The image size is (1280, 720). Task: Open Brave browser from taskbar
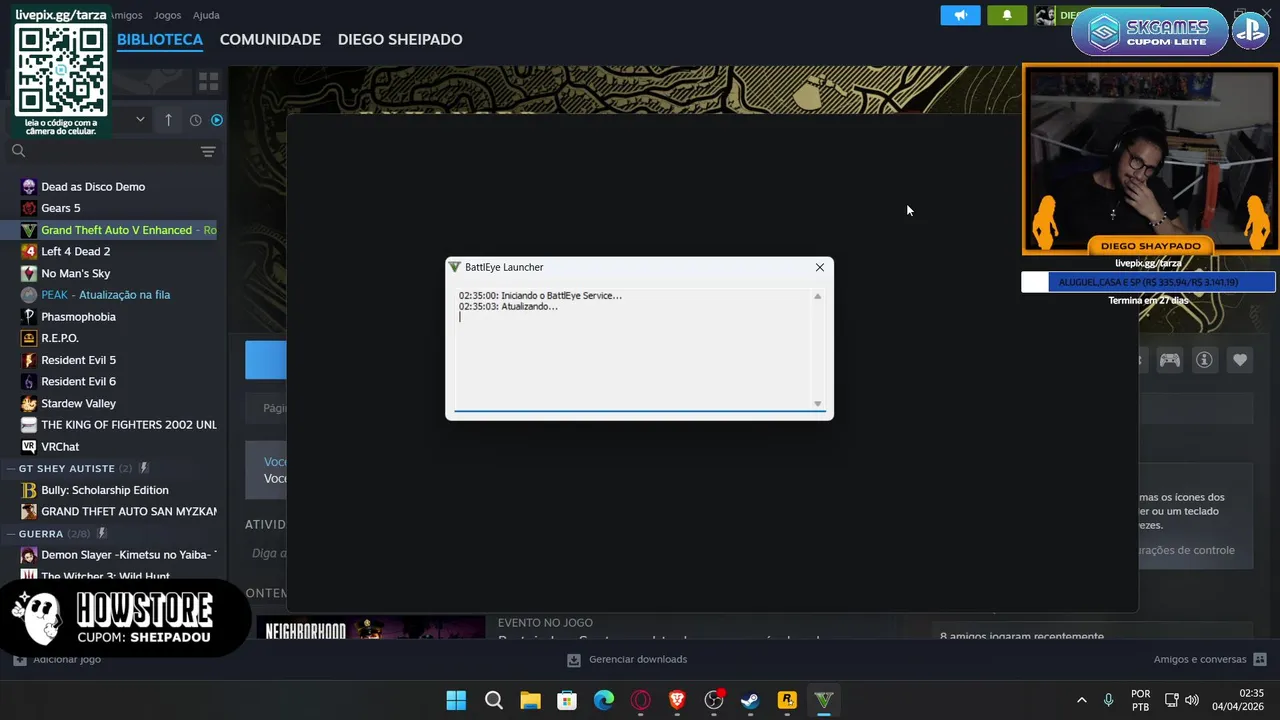[677, 700]
